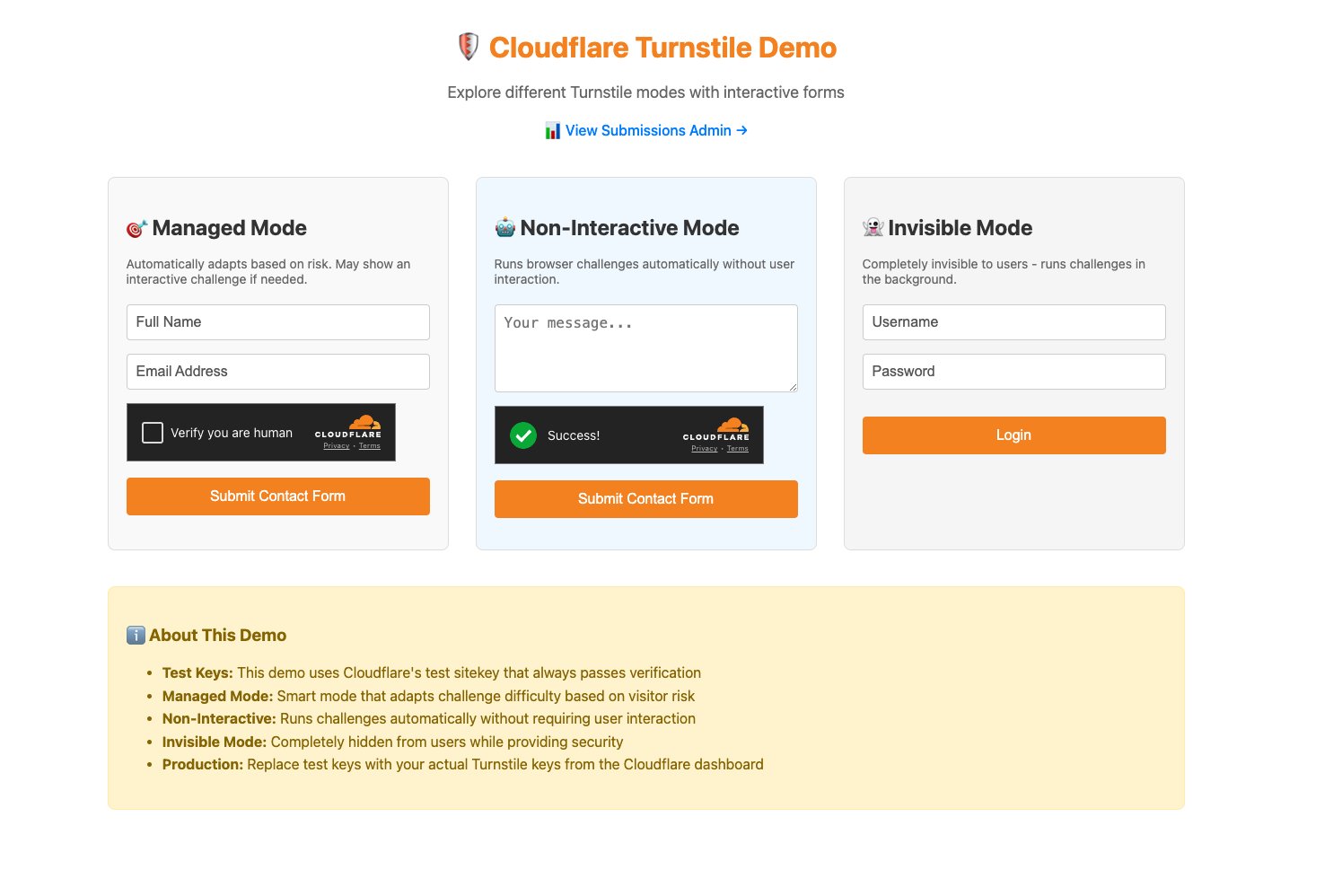Click the "Explore different Turnstile modes" subtitle
Image resolution: width=1342 pixels, height=896 pixels.
646,92
